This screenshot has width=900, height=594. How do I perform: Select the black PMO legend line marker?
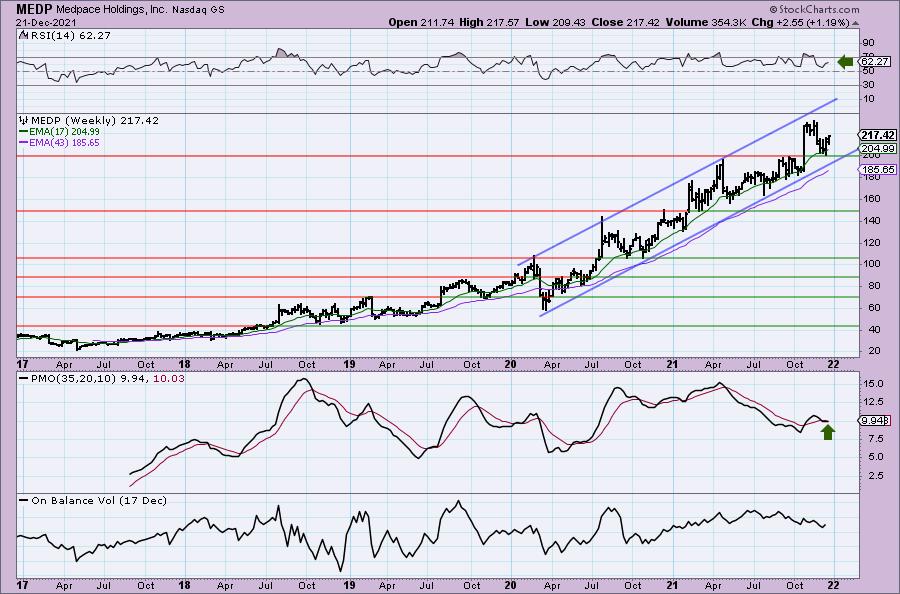click(23, 379)
